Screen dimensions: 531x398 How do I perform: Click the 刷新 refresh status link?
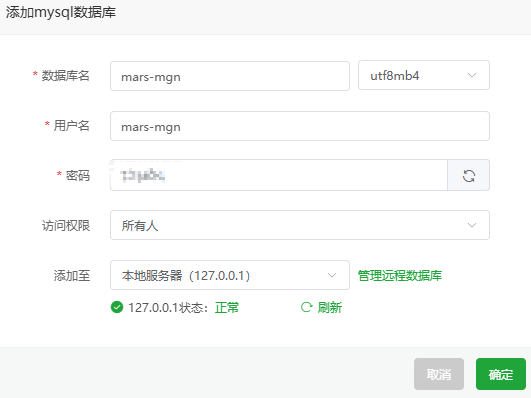(x=321, y=307)
